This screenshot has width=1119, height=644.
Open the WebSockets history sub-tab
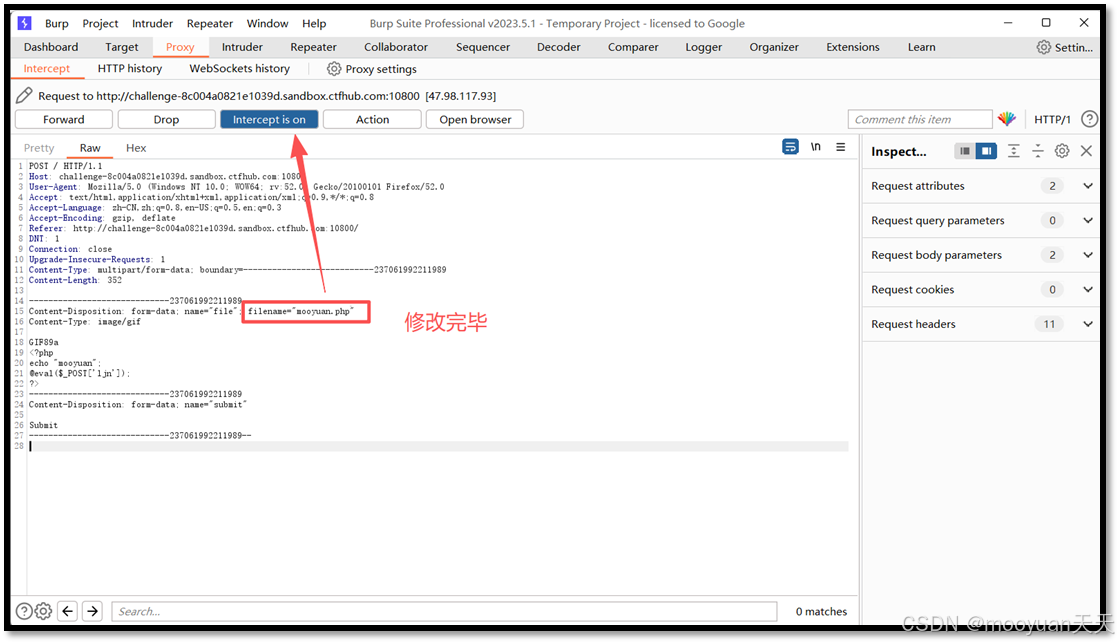point(240,69)
